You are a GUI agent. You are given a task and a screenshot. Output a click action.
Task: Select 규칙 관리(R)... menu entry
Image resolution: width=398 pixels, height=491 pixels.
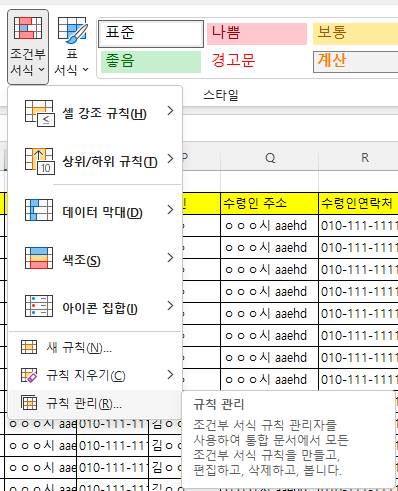[x=95, y=403]
